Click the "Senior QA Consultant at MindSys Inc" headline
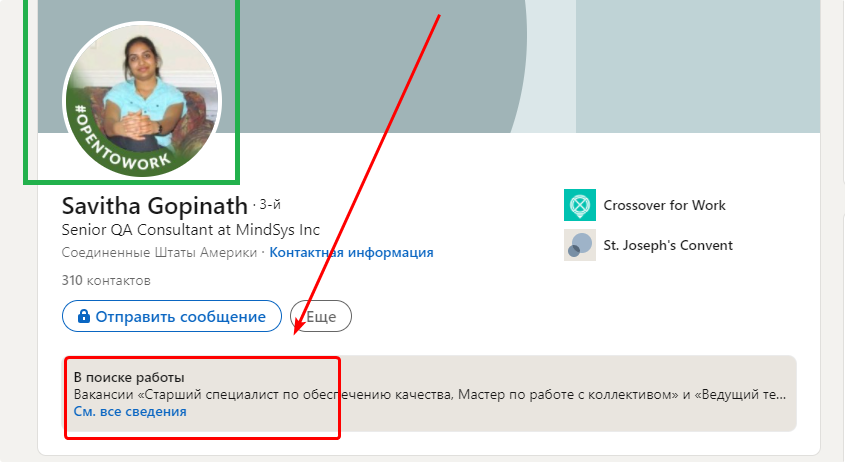This screenshot has width=845, height=462. click(191, 230)
